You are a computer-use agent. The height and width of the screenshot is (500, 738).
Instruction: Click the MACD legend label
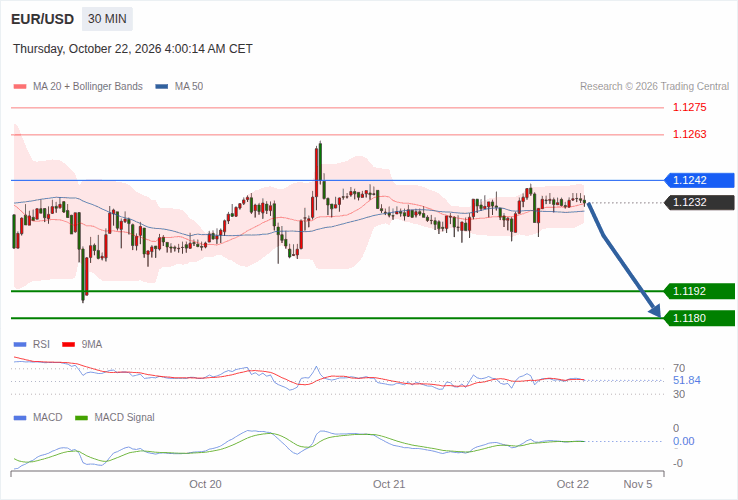(48, 418)
